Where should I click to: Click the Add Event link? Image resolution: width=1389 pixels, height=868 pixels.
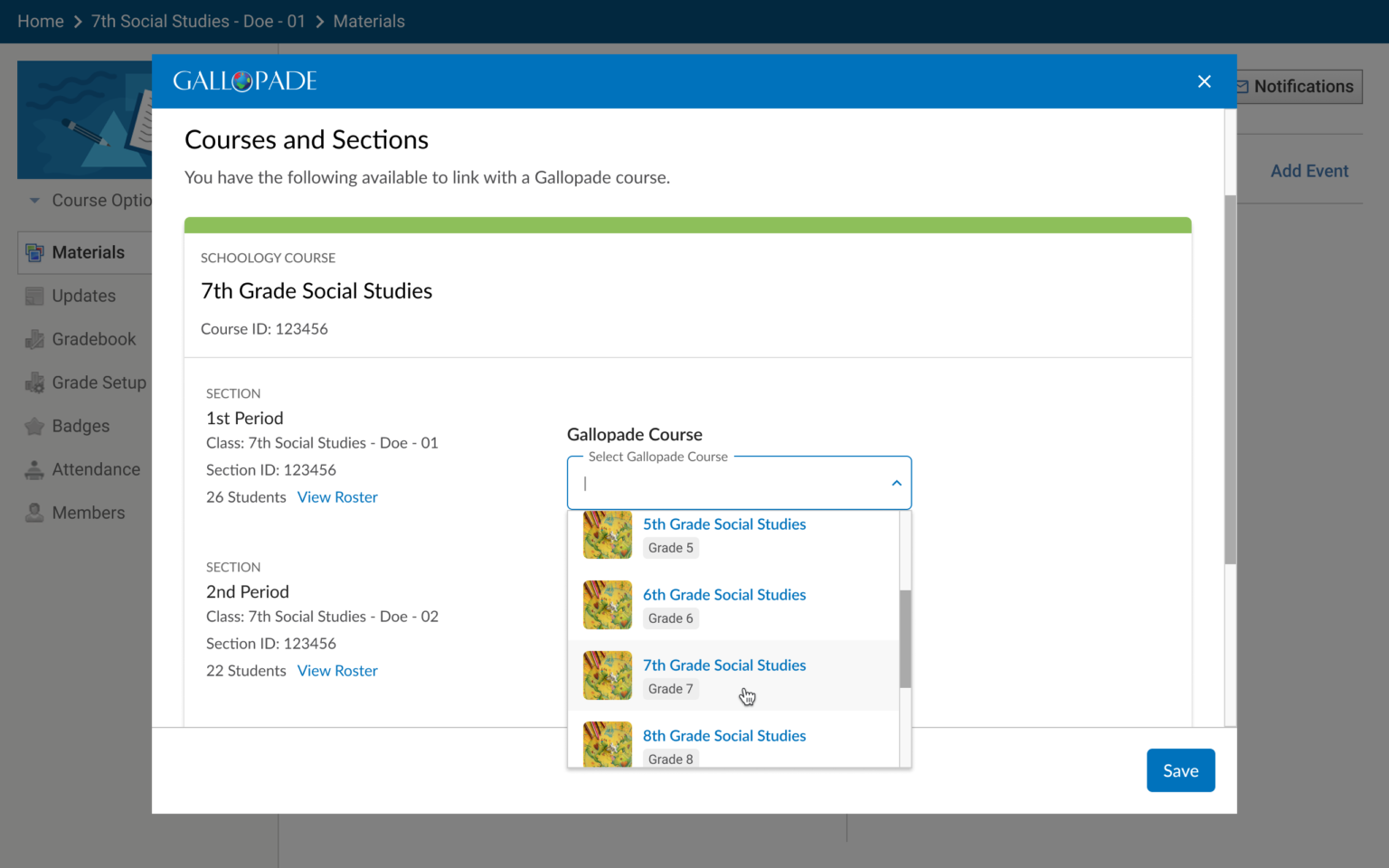point(1309,171)
